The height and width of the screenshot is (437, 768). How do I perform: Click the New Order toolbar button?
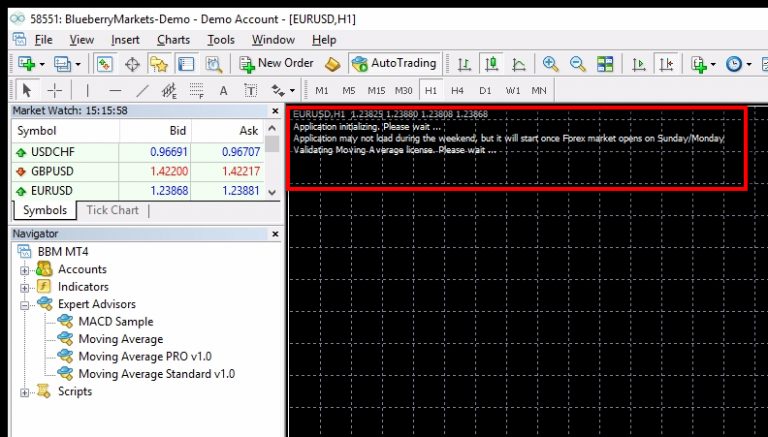tap(276, 63)
